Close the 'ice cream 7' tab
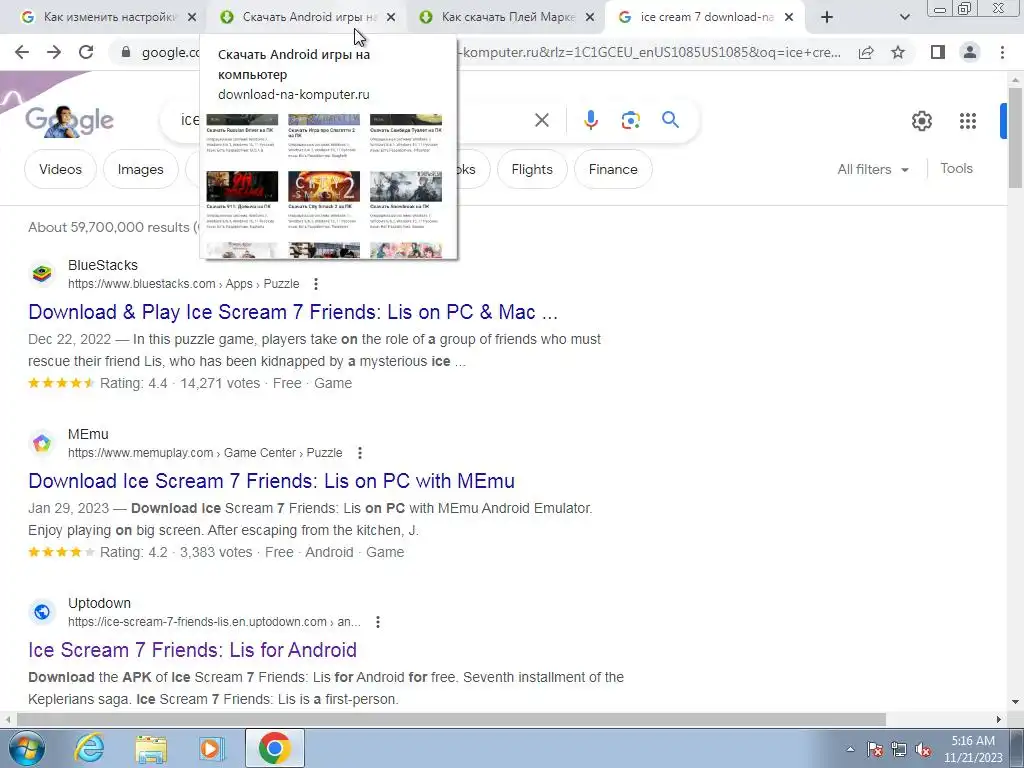 tap(789, 18)
